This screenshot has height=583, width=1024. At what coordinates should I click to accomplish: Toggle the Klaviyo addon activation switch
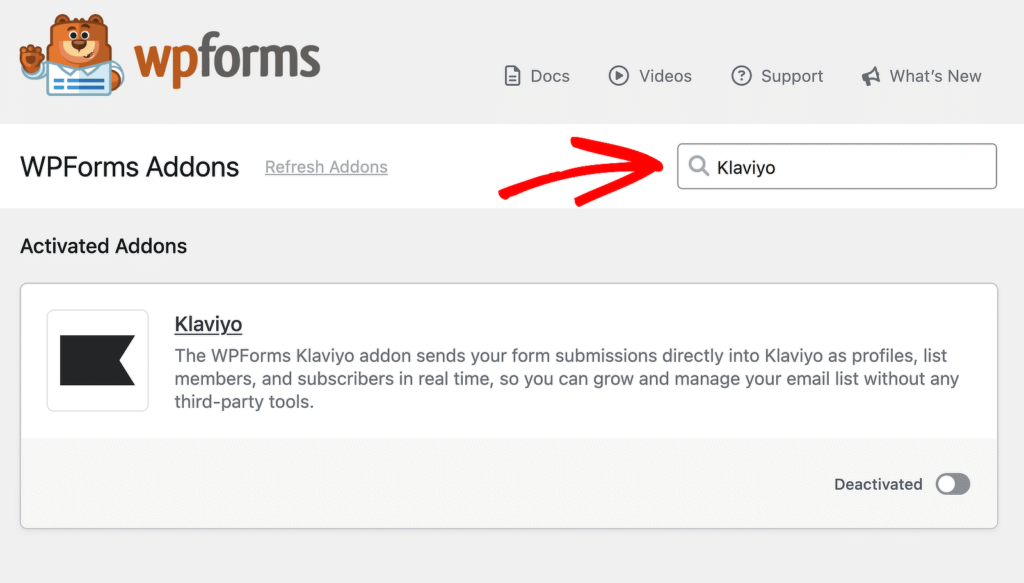[953, 484]
